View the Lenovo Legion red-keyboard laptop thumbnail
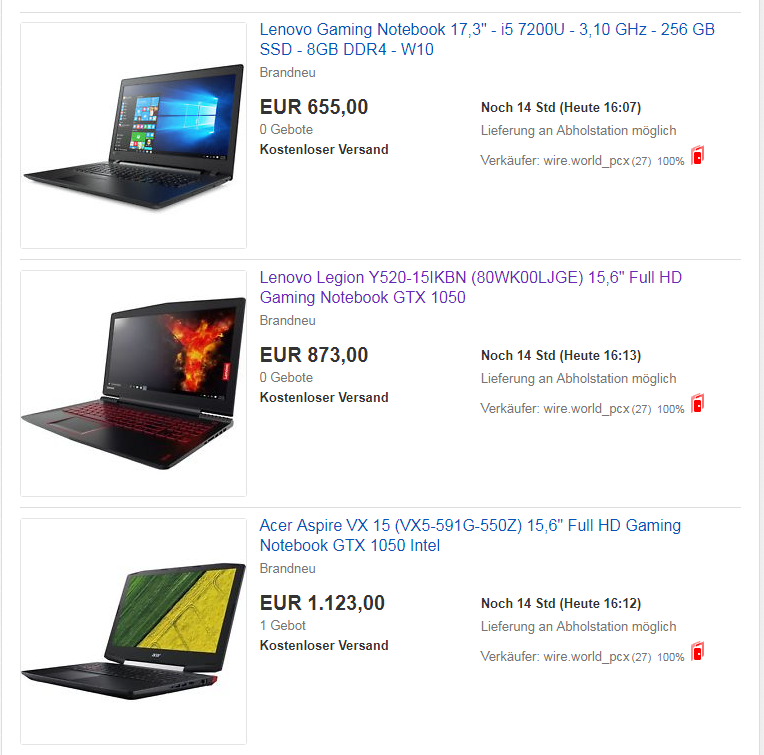Viewport: 764px width, 755px height. [x=134, y=383]
